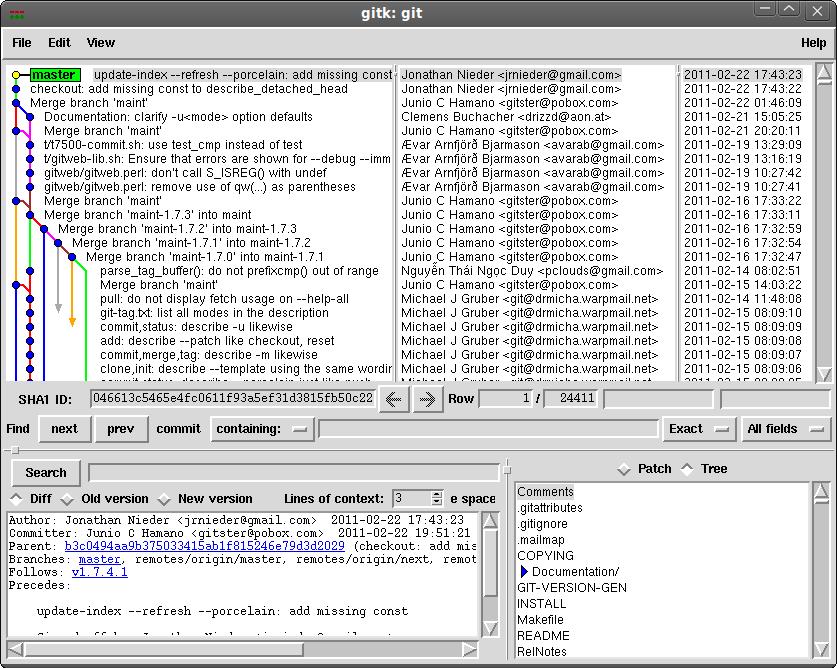Click the SHA1 ID text field
Image resolution: width=837 pixels, height=668 pixels.
[x=232, y=398]
